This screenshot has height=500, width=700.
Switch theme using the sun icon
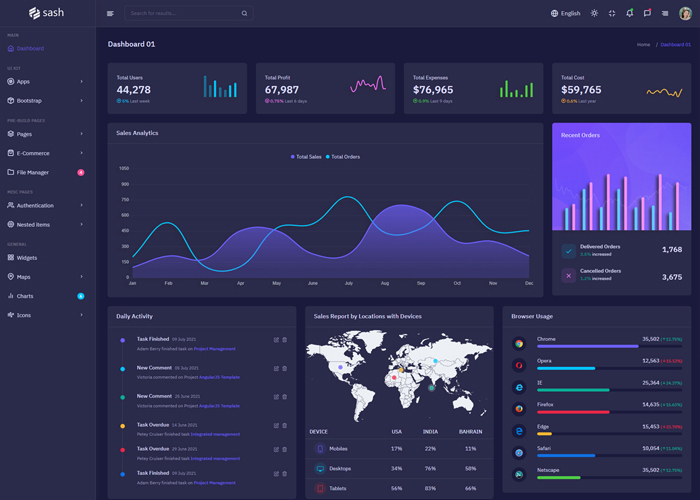coord(594,13)
